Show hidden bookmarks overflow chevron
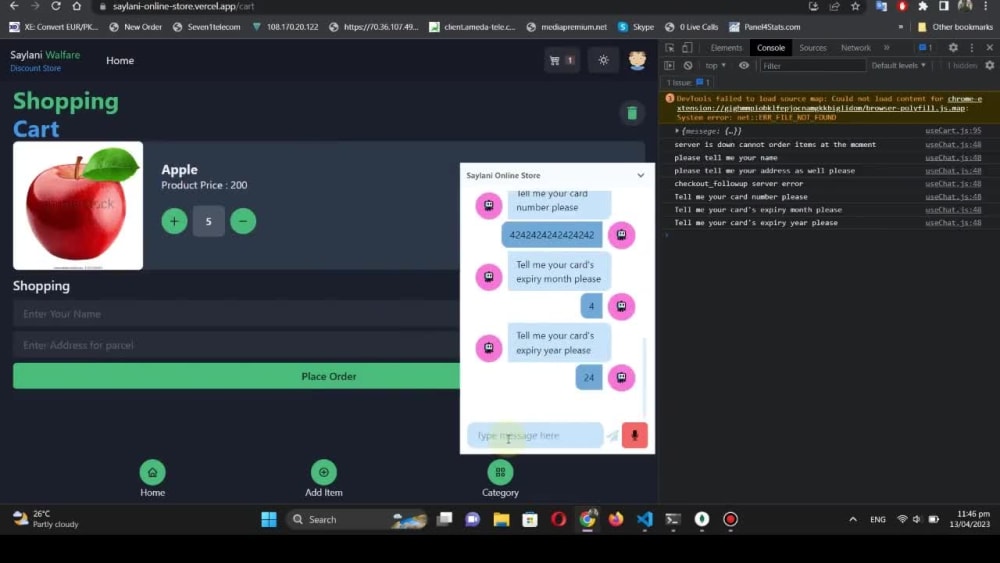1000x563 pixels. (x=901, y=27)
